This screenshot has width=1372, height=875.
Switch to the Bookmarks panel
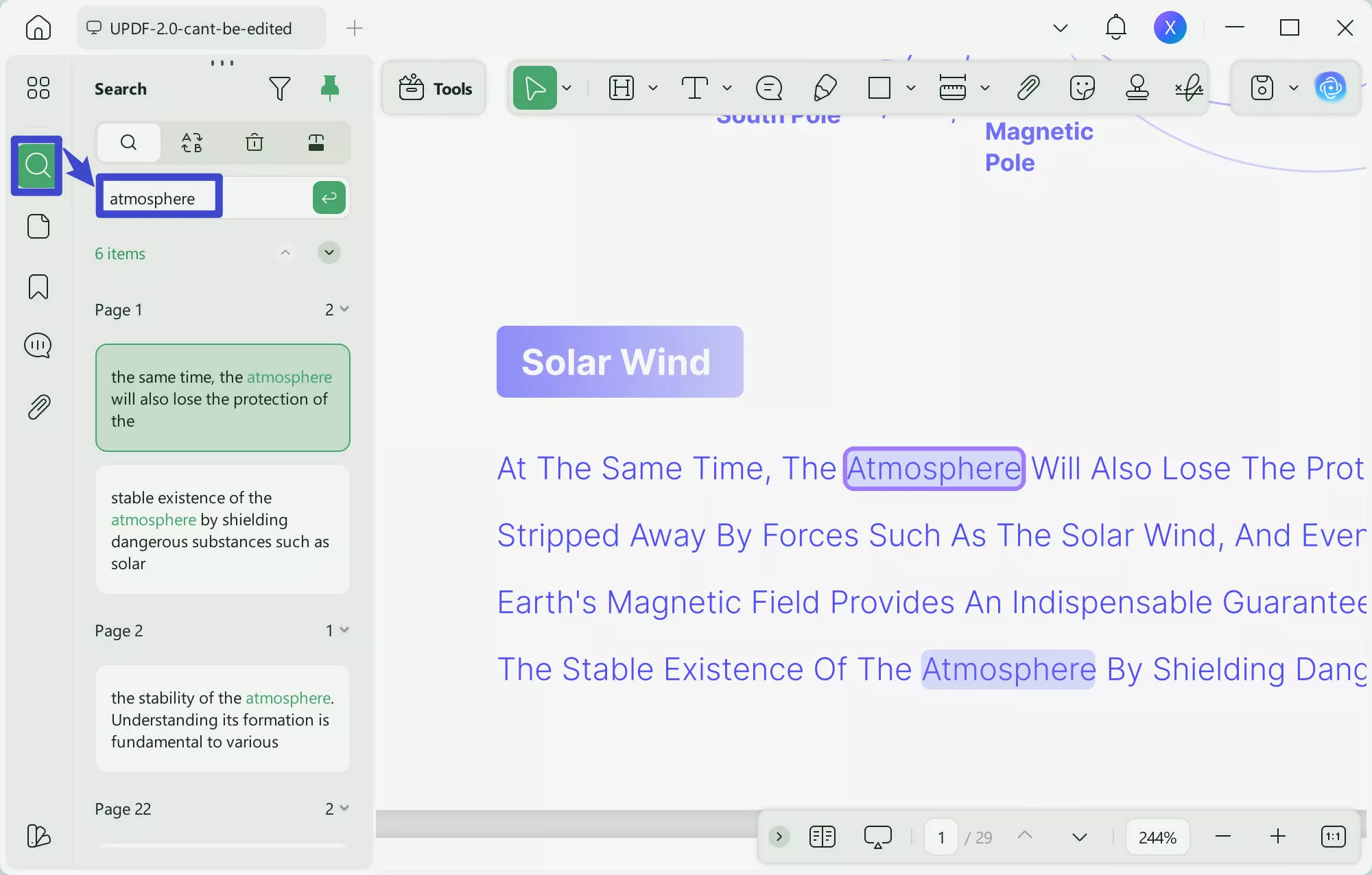[38, 287]
